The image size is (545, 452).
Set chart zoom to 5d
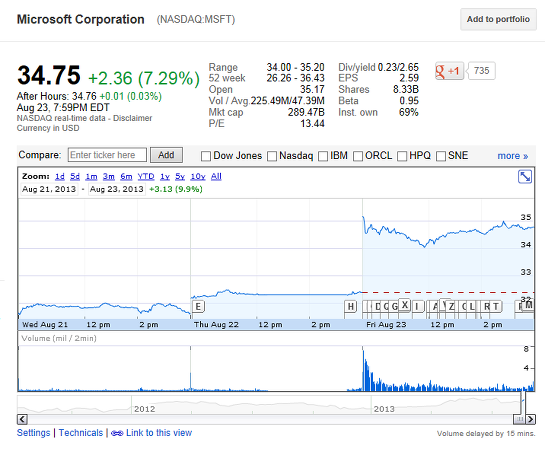(75, 177)
